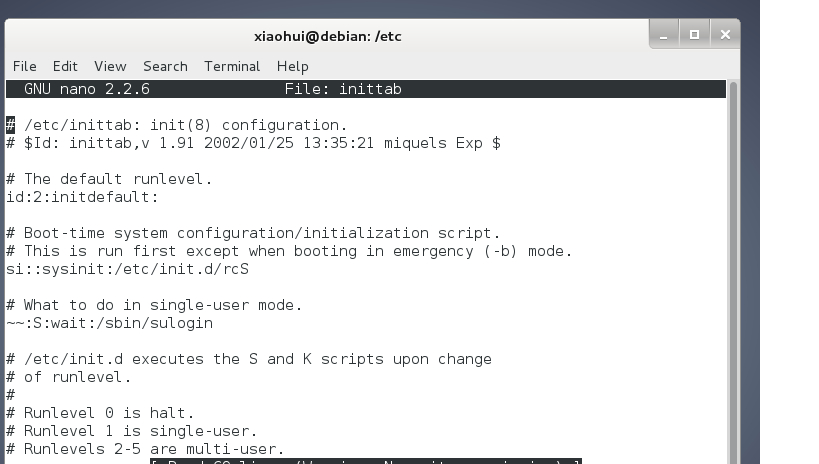Minimize the terminal window
This screenshot has width=819, height=464.
[664, 35]
